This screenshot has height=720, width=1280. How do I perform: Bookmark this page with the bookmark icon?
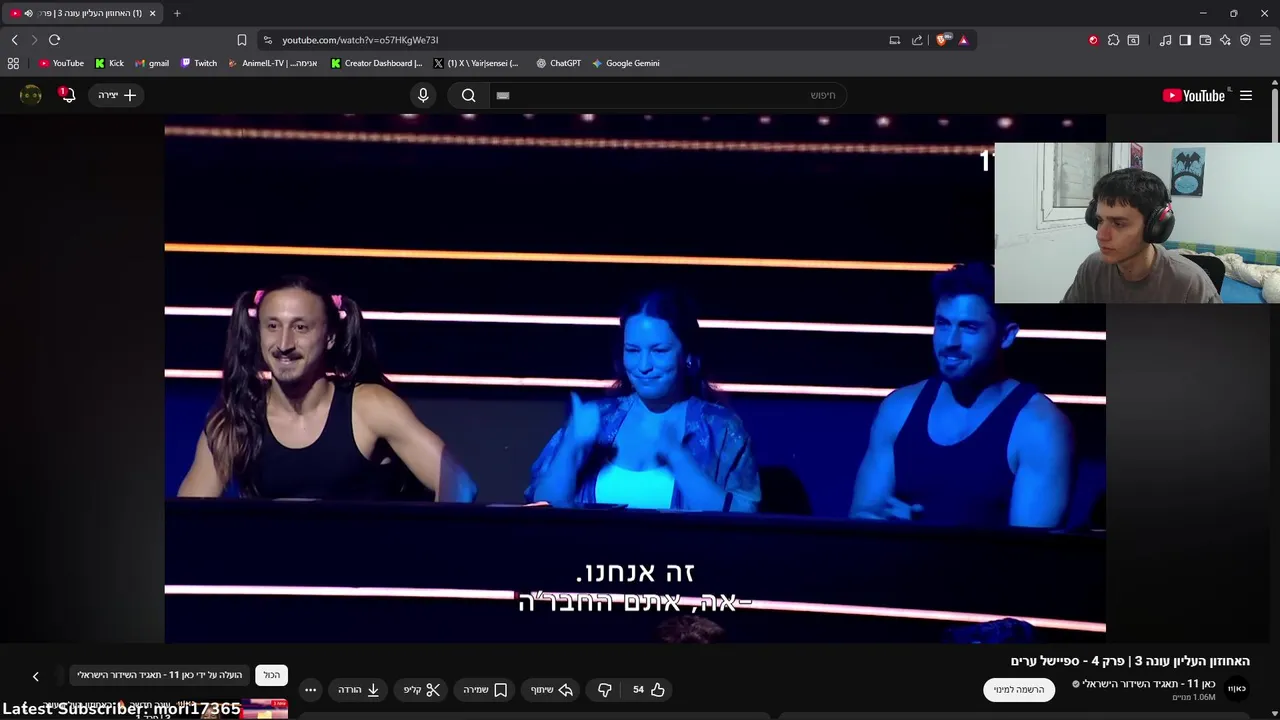point(242,40)
